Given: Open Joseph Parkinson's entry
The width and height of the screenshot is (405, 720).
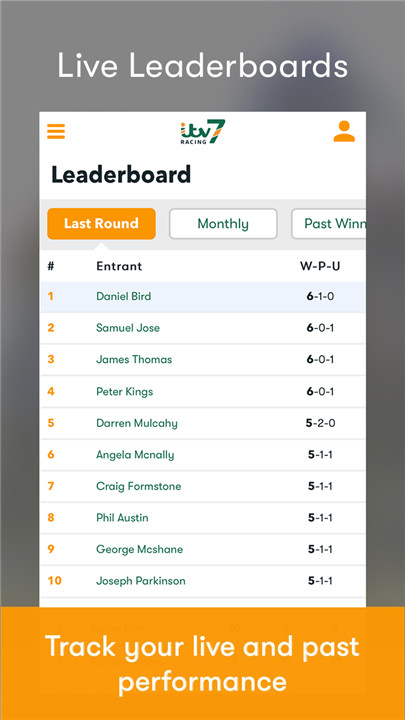Looking at the screenshot, I should (141, 581).
